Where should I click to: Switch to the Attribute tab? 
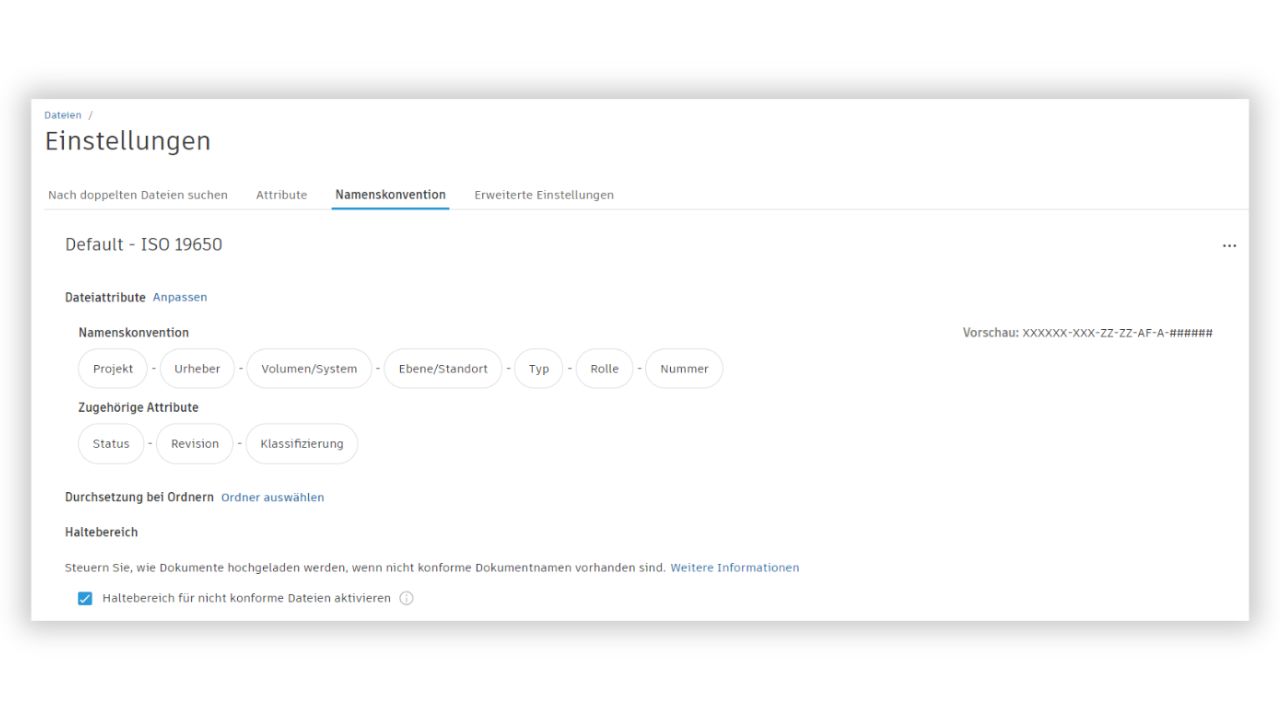coord(281,195)
